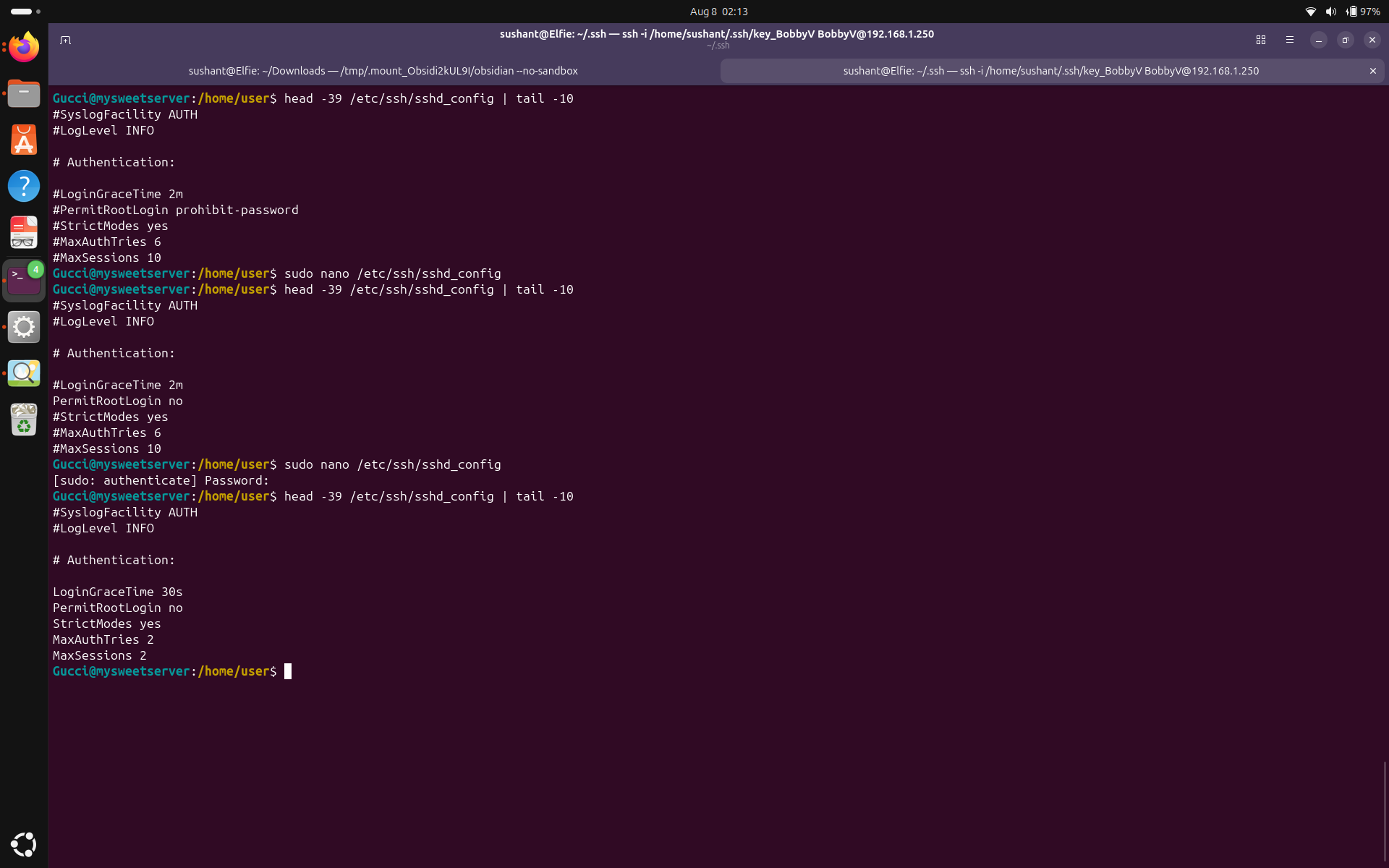Screen dimensions: 1389x868
Task: Close the ssh BobbyV terminal tab
Action: [x=1372, y=71]
